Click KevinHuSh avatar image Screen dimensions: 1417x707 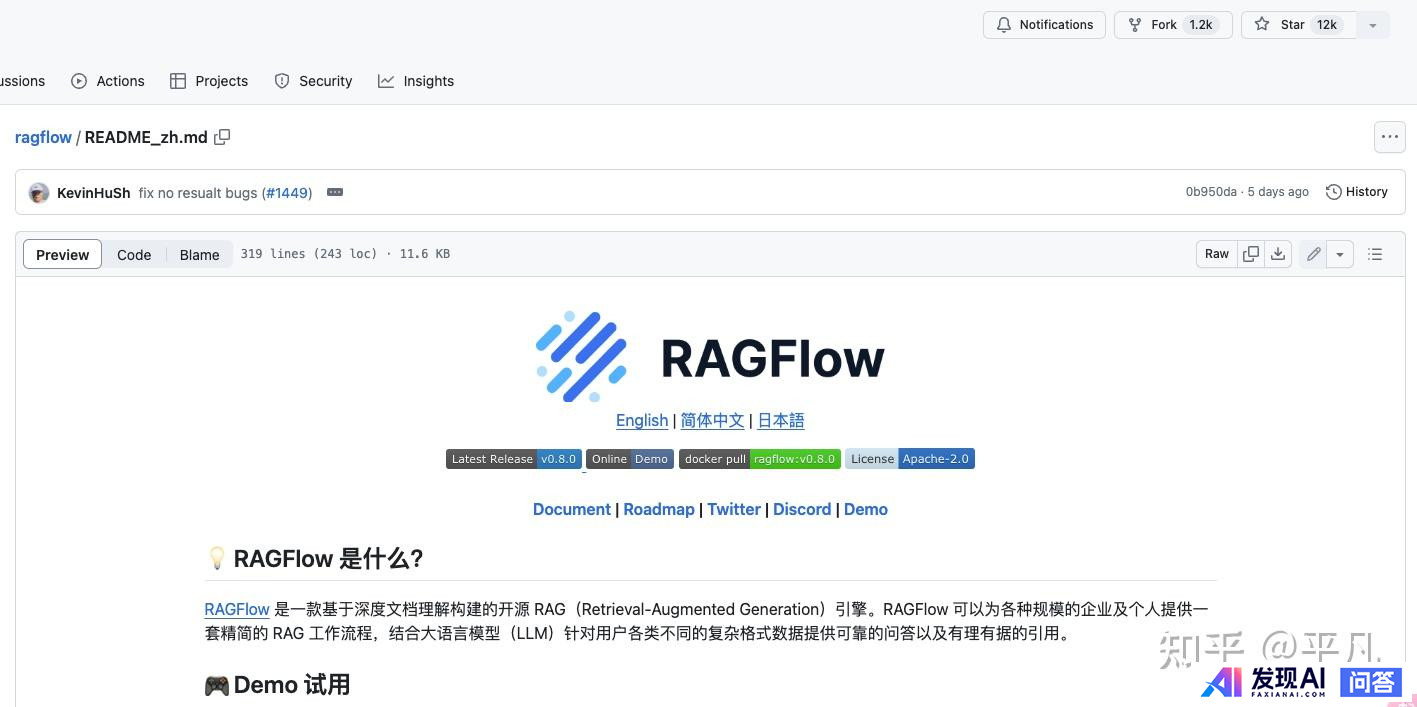[39, 192]
